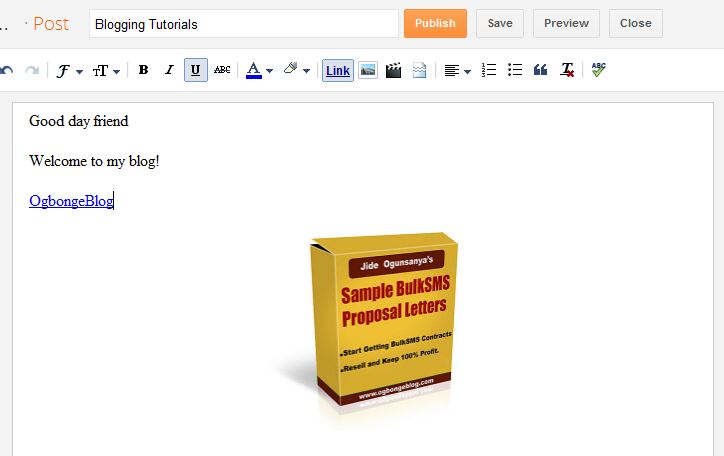This screenshot has width=724, height=456.
Task: Click the Close button
Action: (636, 23)
